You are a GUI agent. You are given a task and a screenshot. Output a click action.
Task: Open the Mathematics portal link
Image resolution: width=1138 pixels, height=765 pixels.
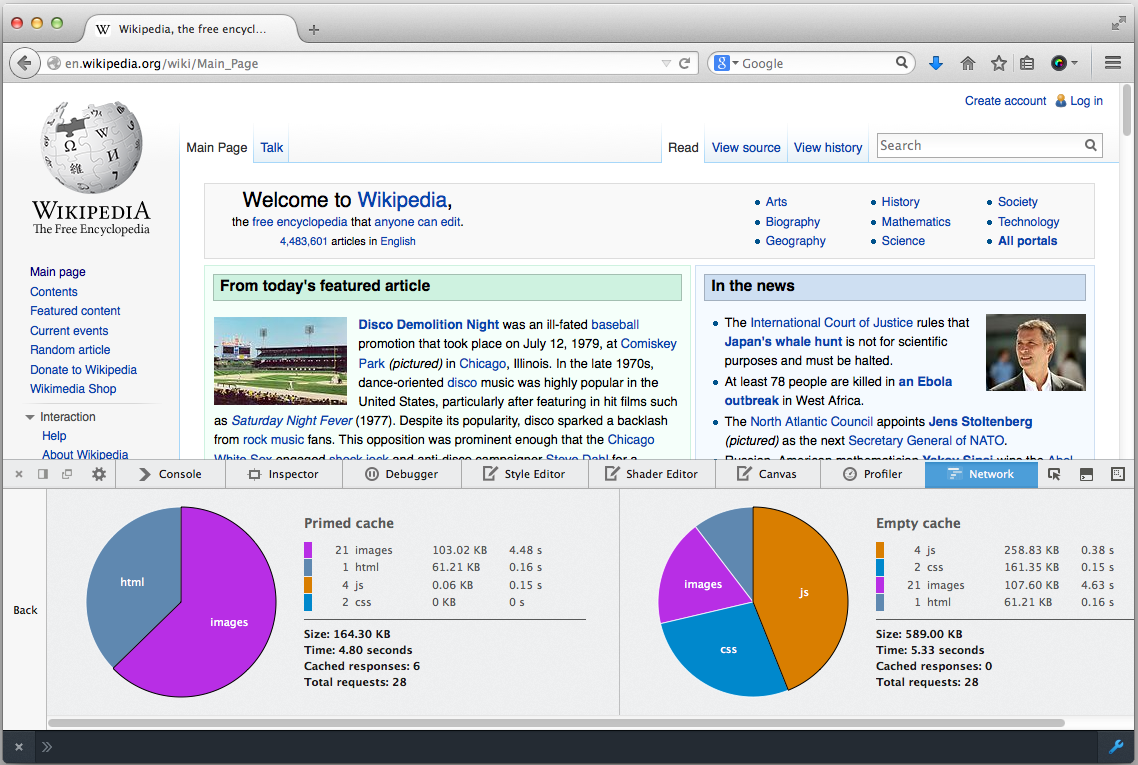[916, 221]
